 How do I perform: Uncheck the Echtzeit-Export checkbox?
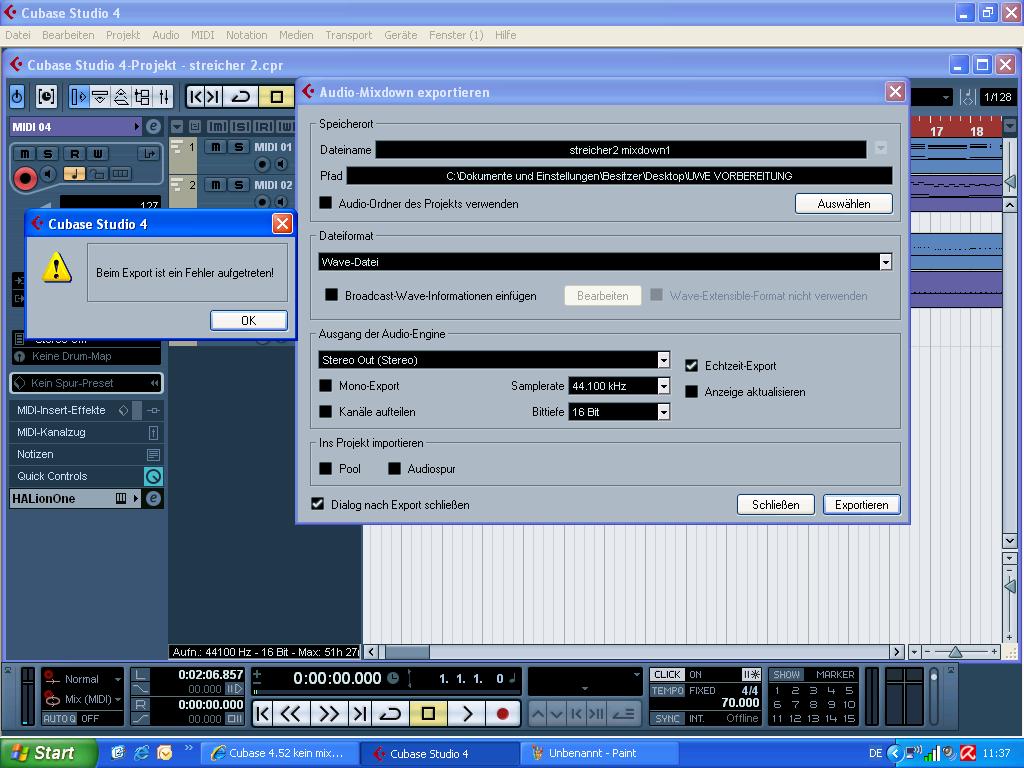point(692,366)
